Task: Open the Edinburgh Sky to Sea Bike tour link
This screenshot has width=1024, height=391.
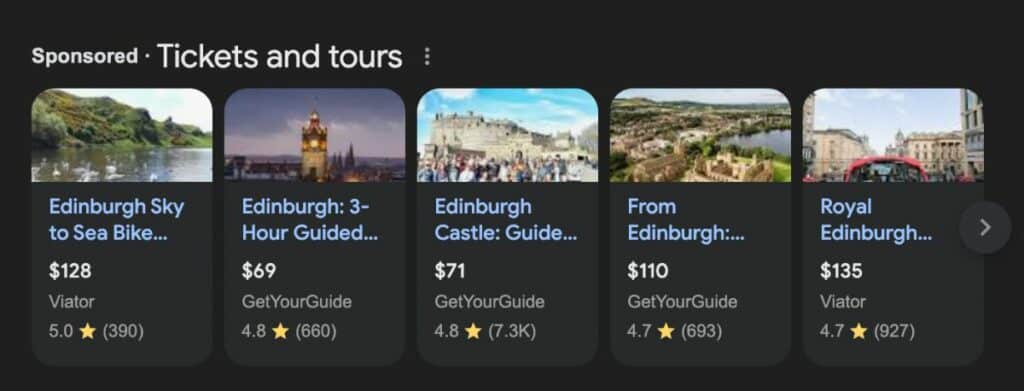Action: point(117,219)
